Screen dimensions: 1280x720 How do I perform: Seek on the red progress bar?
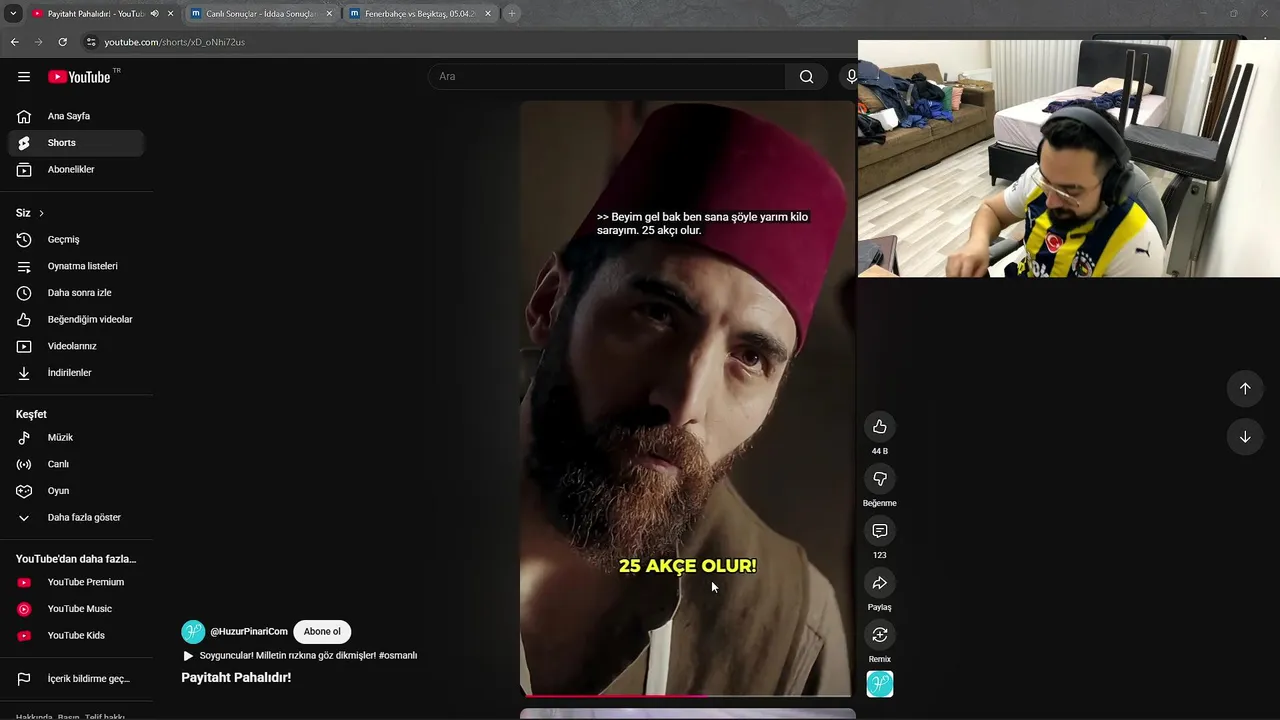pyautogui.click(x=687, y=695)
